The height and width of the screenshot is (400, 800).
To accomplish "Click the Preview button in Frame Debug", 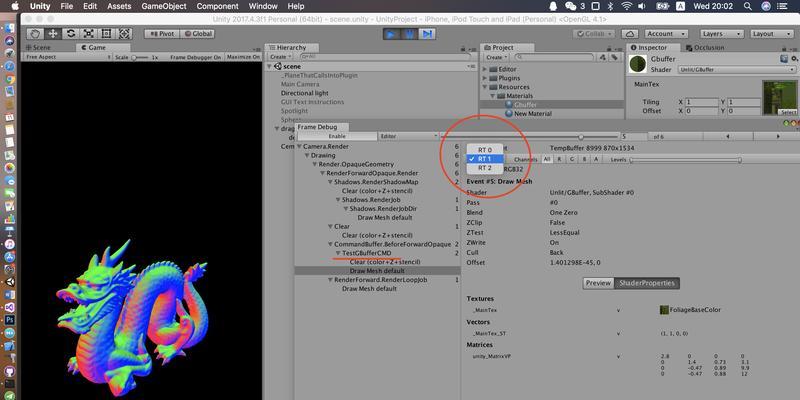I will tap(598, 283).
